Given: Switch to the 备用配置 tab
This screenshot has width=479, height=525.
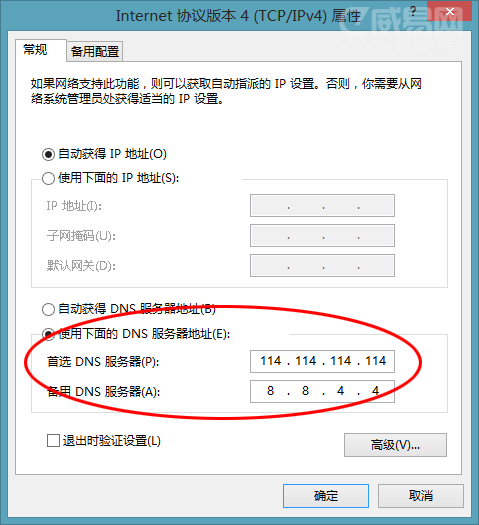Looking at the screenshot, I should pyautogui.click(x=95, y=52).
